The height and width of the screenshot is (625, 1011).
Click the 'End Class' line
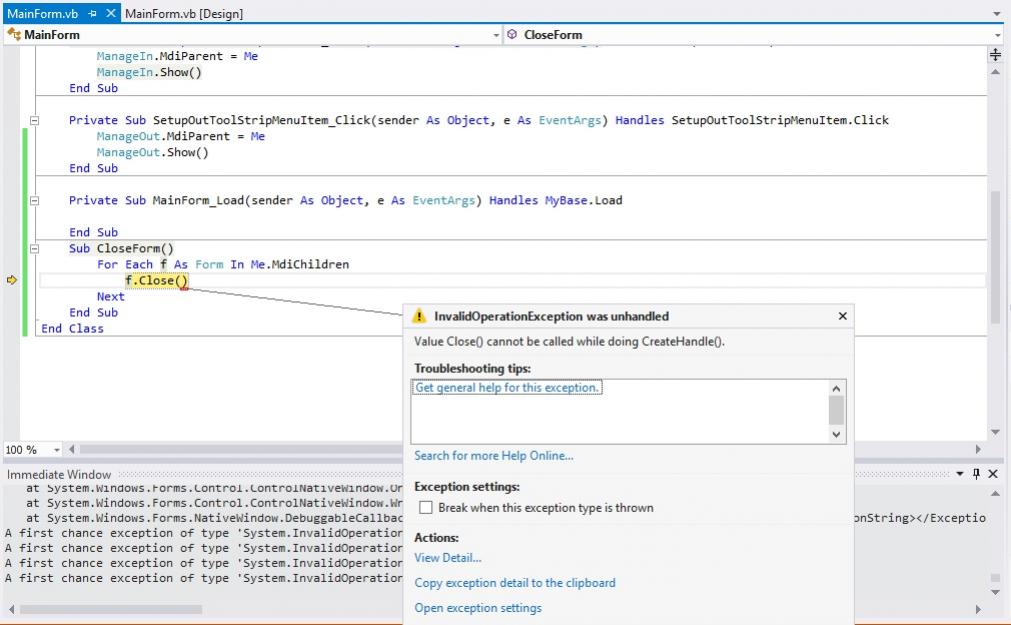[72, 328]
